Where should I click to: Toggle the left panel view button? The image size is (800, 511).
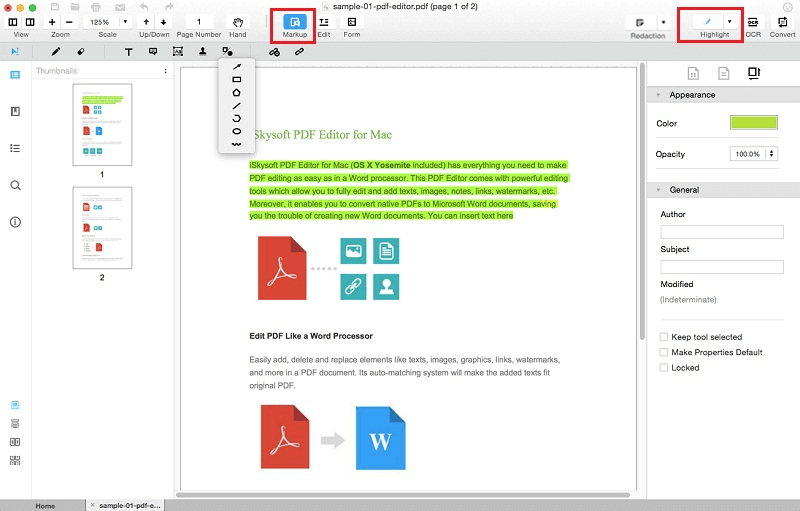pyautogui.click(x=13, y=22)
